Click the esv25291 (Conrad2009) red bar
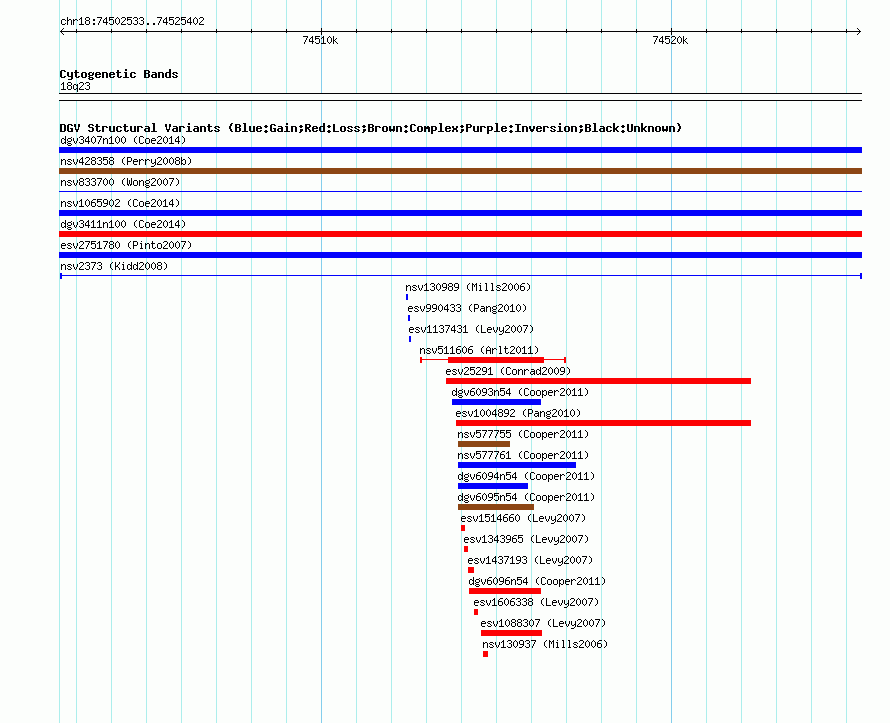 598,381
